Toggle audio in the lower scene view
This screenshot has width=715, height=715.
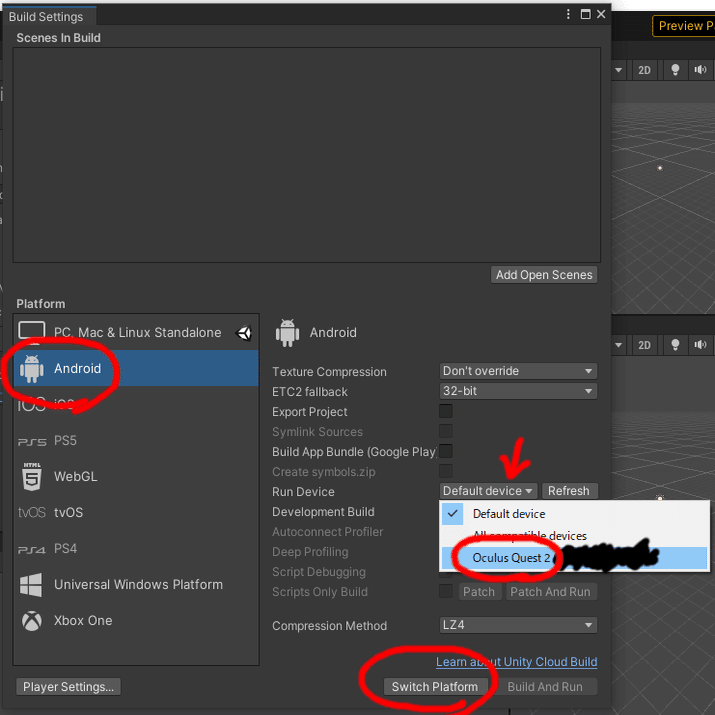pos(700,345)
